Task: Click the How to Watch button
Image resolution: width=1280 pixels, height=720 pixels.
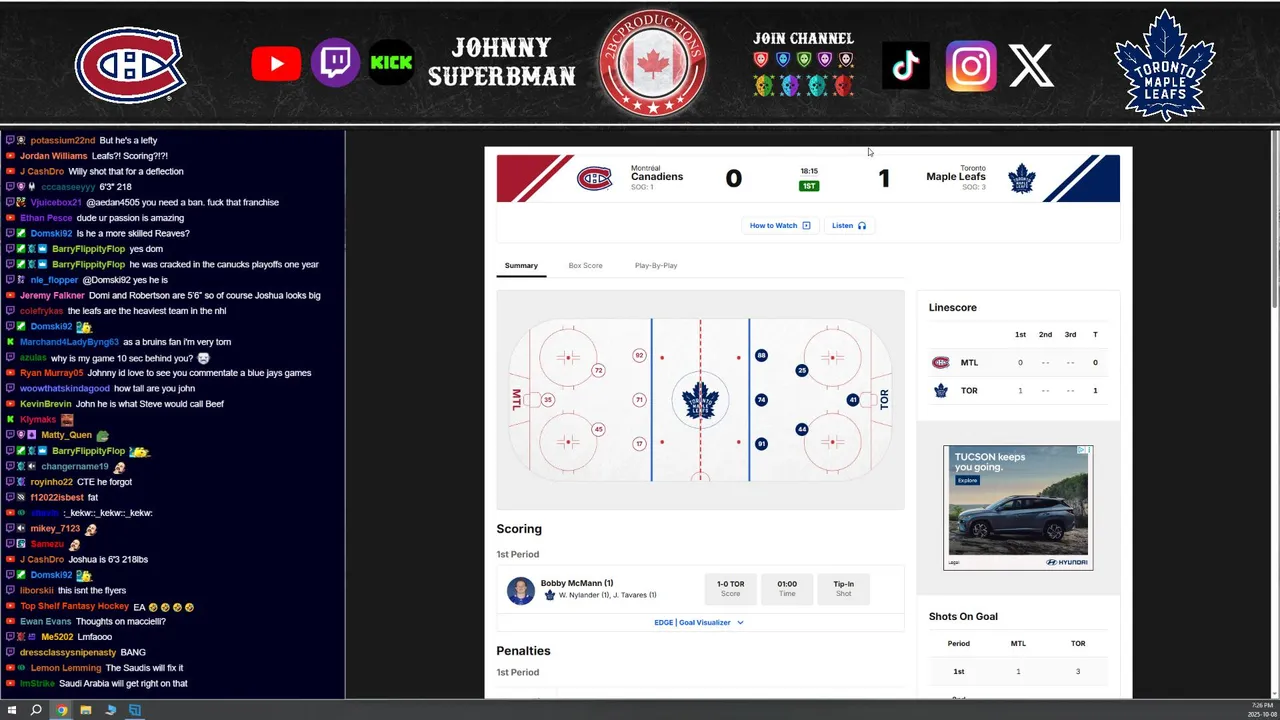Action: 780,225
